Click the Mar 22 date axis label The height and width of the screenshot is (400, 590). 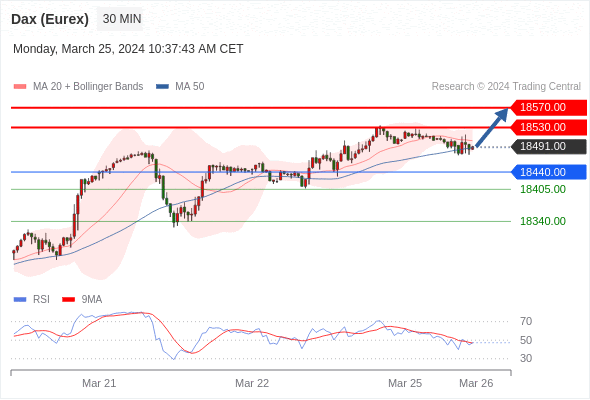pyautogui.click(x=252, y=383)
